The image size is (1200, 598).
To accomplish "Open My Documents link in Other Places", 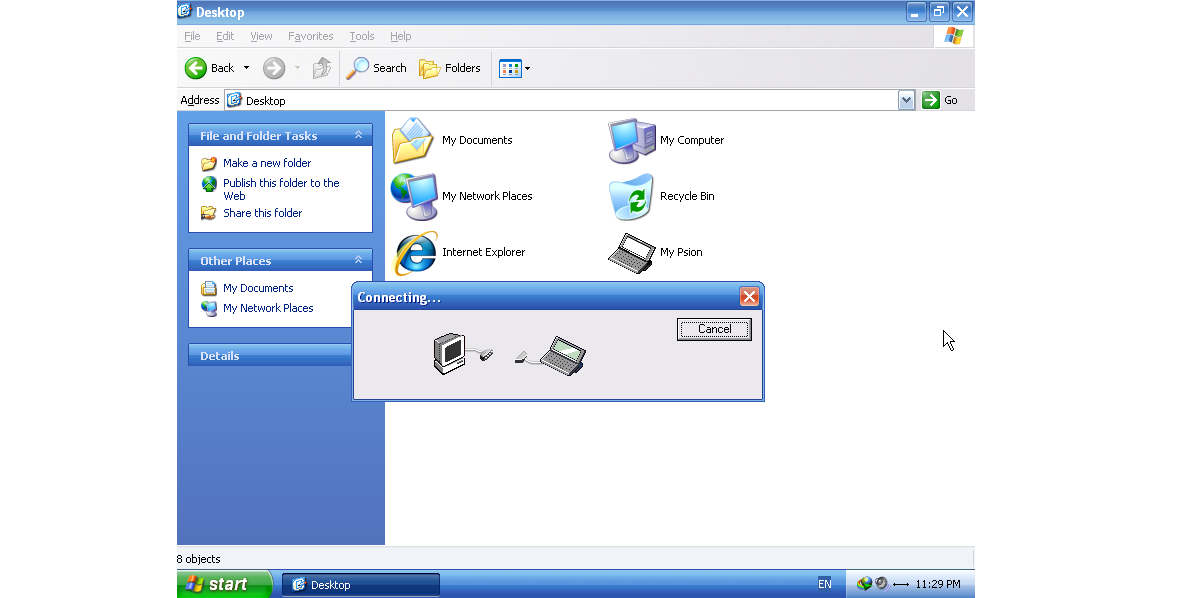I will 258,288.
